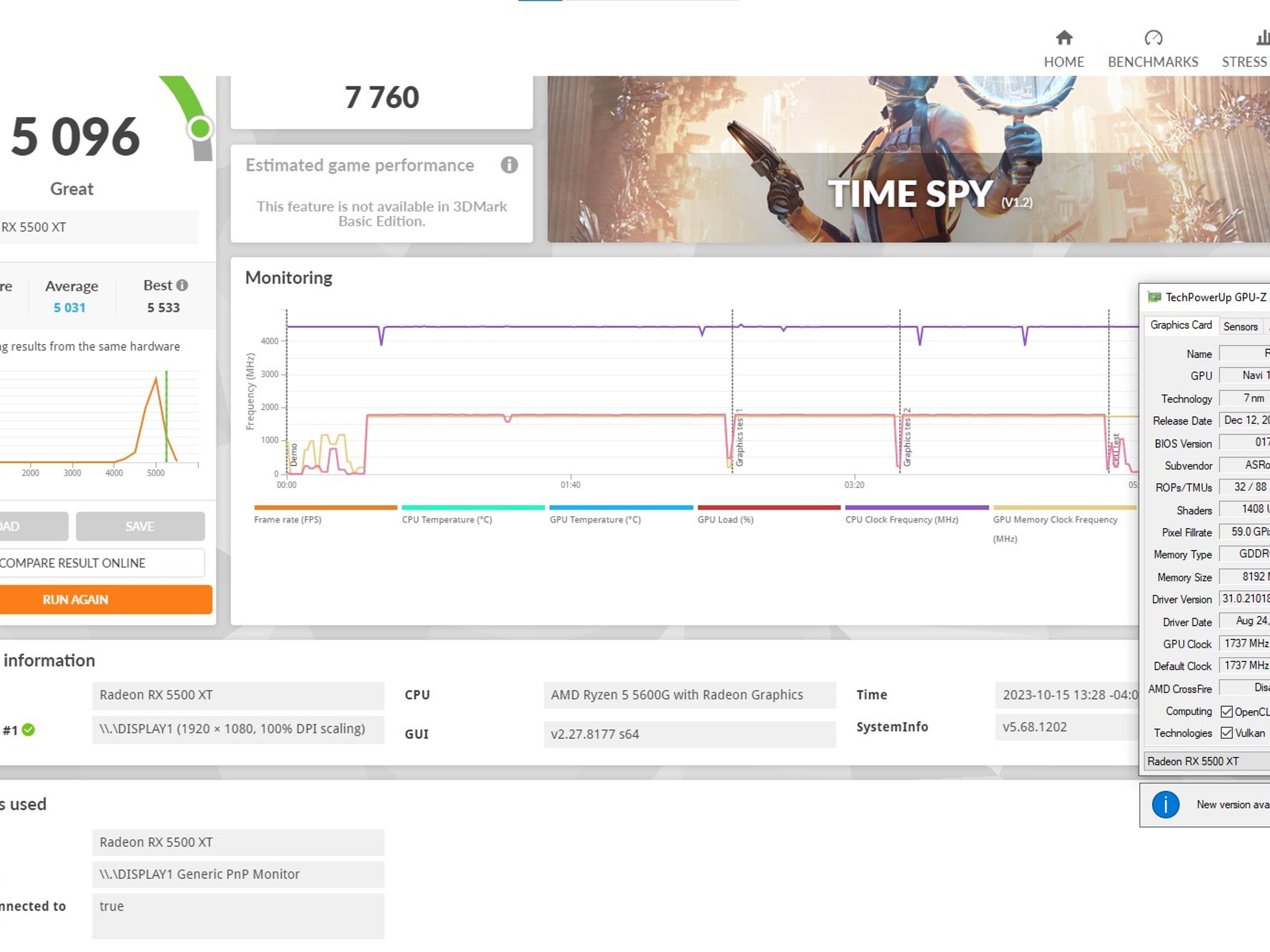The height and width of the screenshot is (952, 1270).
Task: Click the GPU Clock 1737 MHz field
Action: (x=1245, y=643)
